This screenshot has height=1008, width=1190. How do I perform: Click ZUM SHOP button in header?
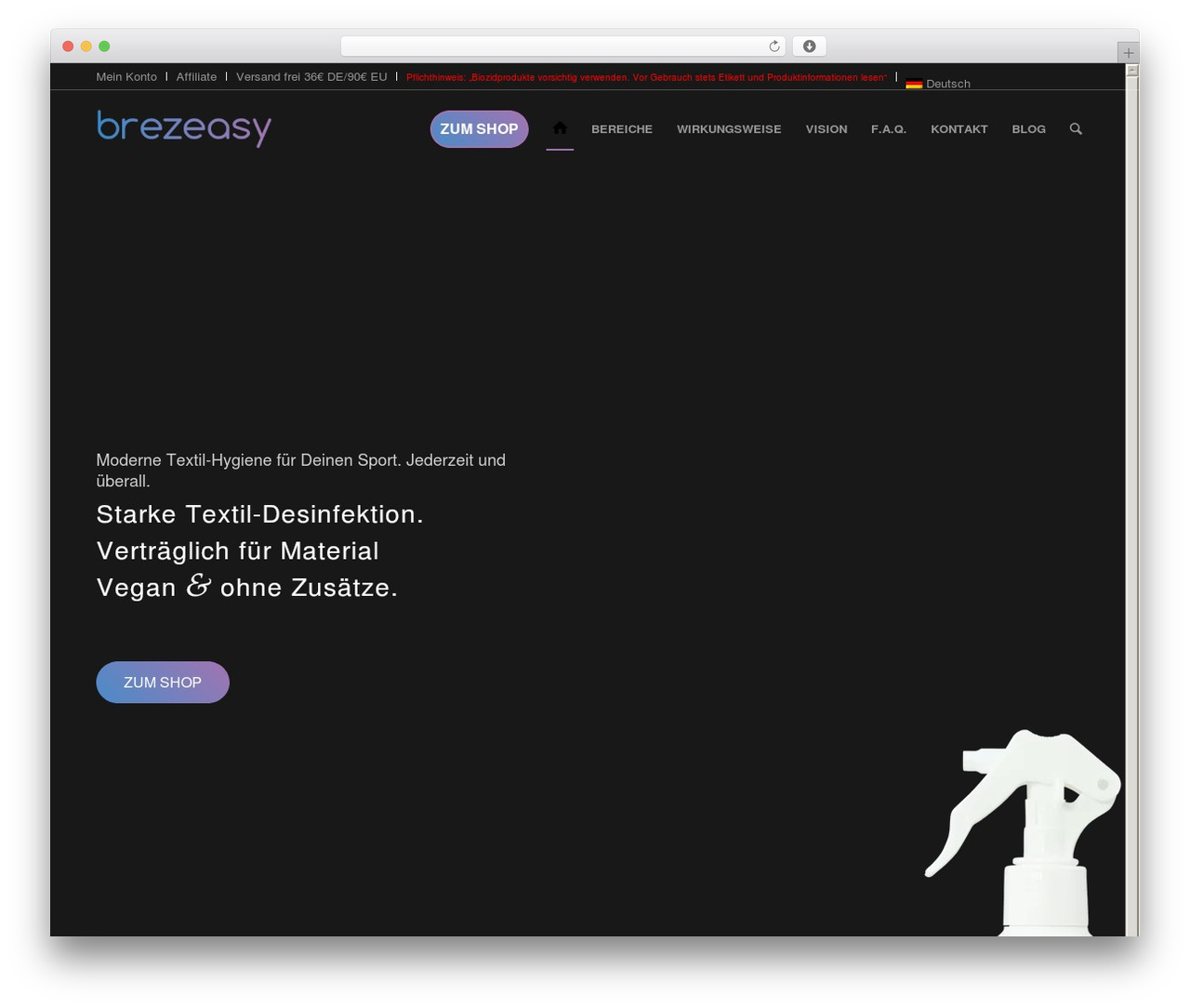coord(479,129)
